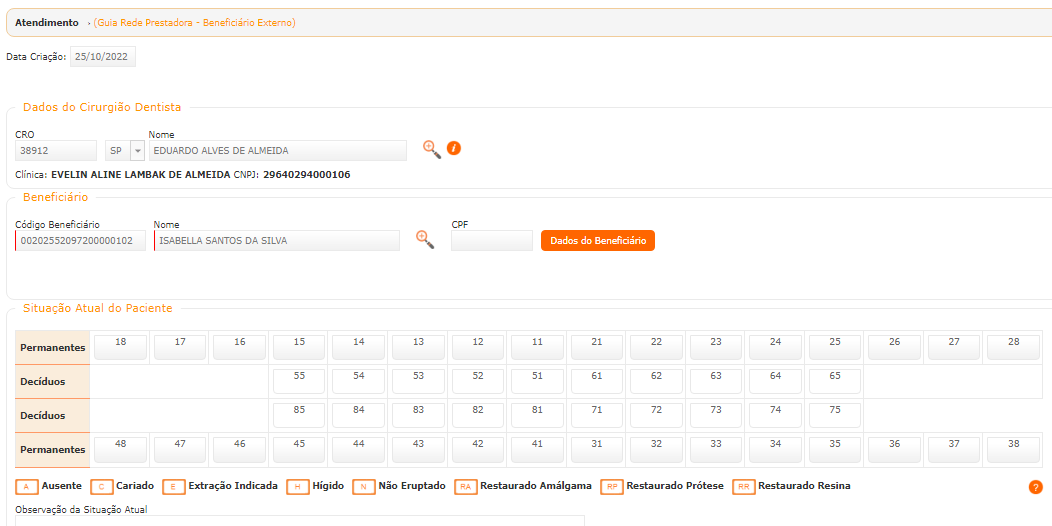Screen dimensions: 1052x526
Task: Click the CRO number field
Action: (56, 151)
